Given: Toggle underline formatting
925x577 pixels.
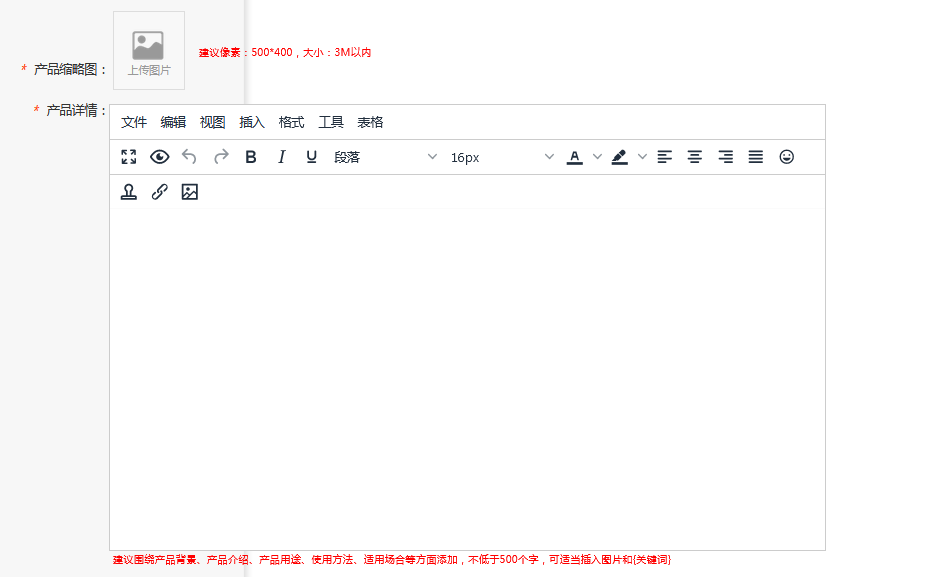Looking at the screenshot, I should (311, 157).
